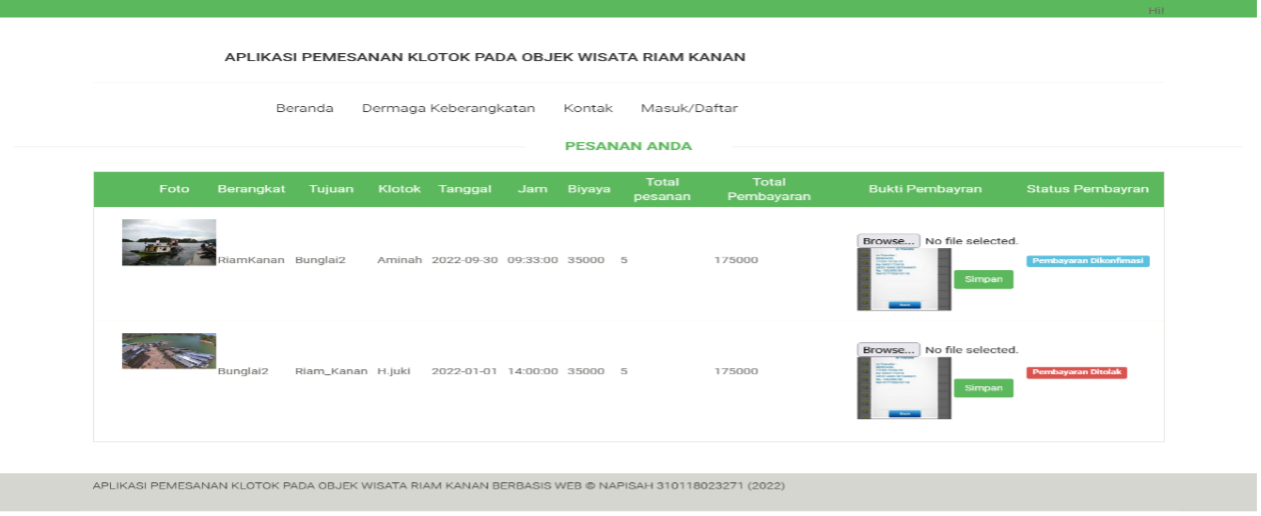Click the Tanggal column header
Viewport: 1261px width, 516px height.
coord(464,189)
